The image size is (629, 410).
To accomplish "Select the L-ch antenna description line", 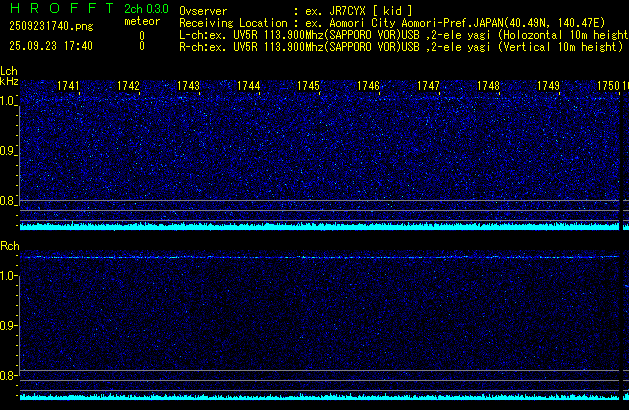I will point(400,34).
